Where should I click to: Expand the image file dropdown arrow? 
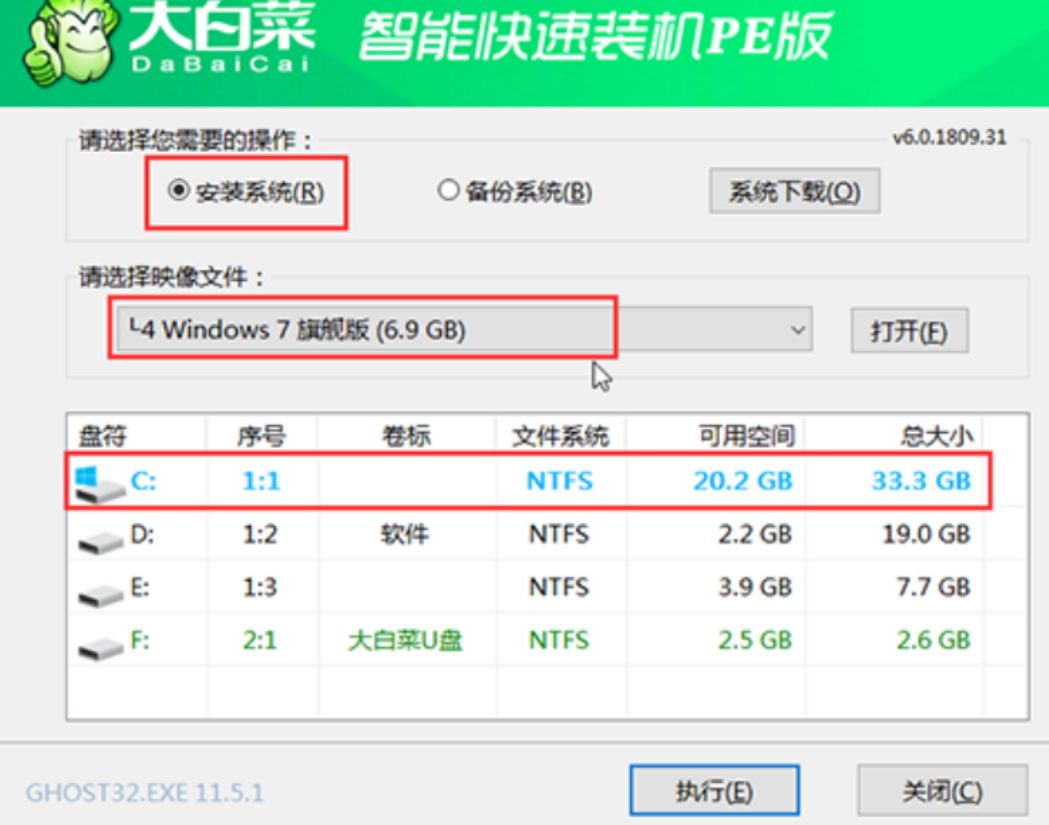797,330
